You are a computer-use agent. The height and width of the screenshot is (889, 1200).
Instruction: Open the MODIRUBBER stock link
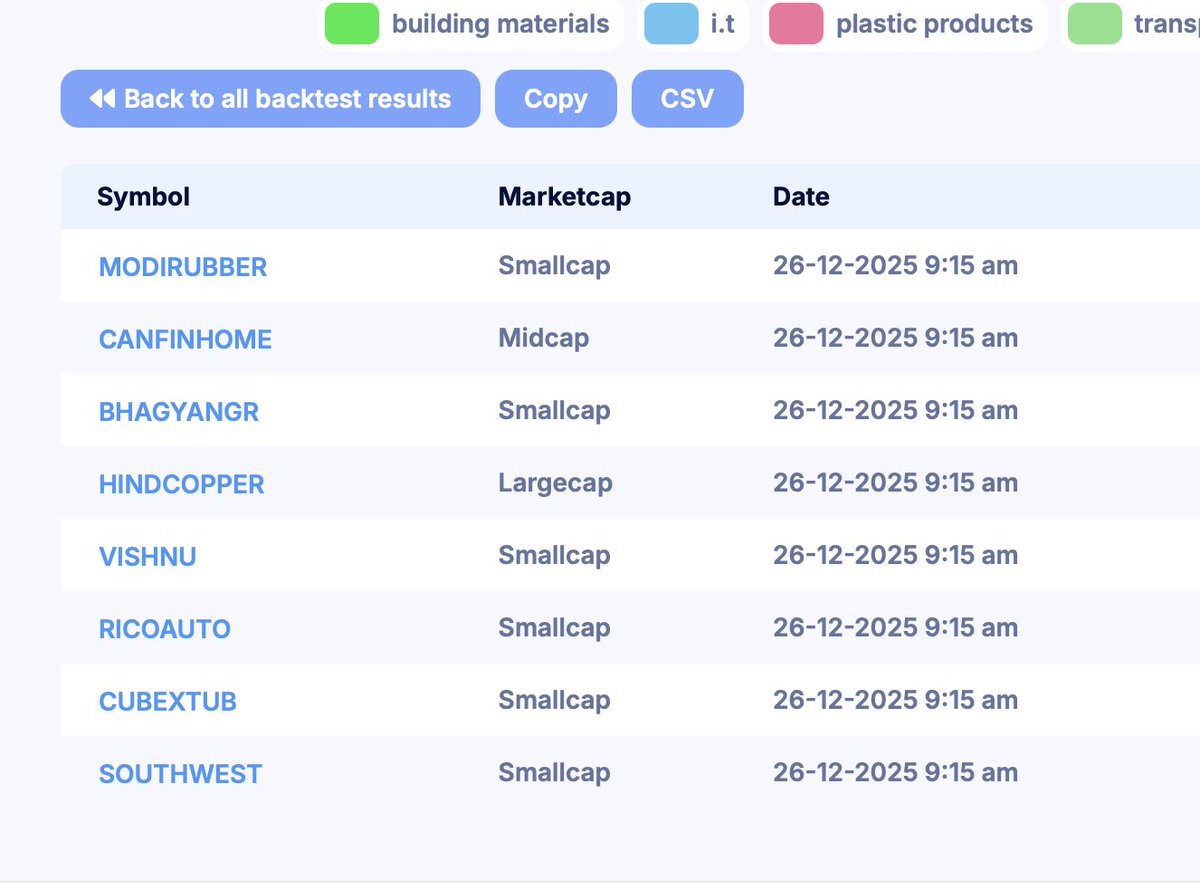(182, 267)
